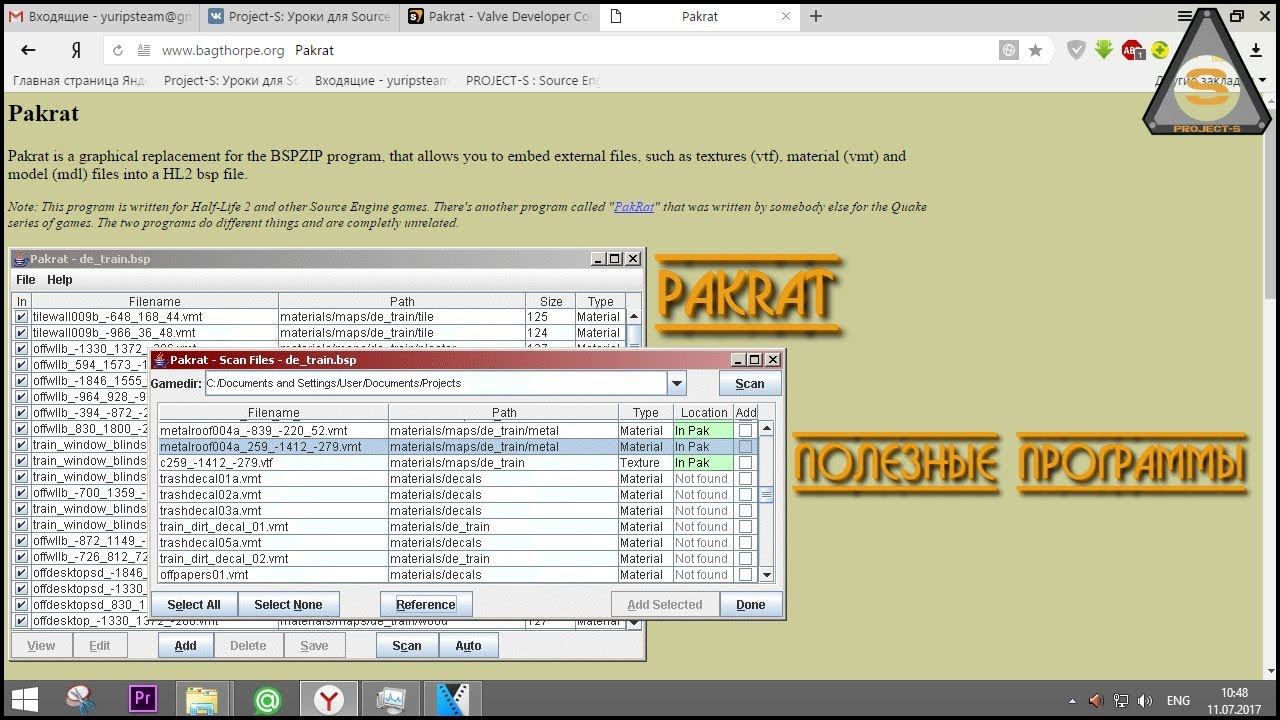Open the blue video editor taskbar icon
This screenshot has width=1280, height=720.
click(453, 699)
